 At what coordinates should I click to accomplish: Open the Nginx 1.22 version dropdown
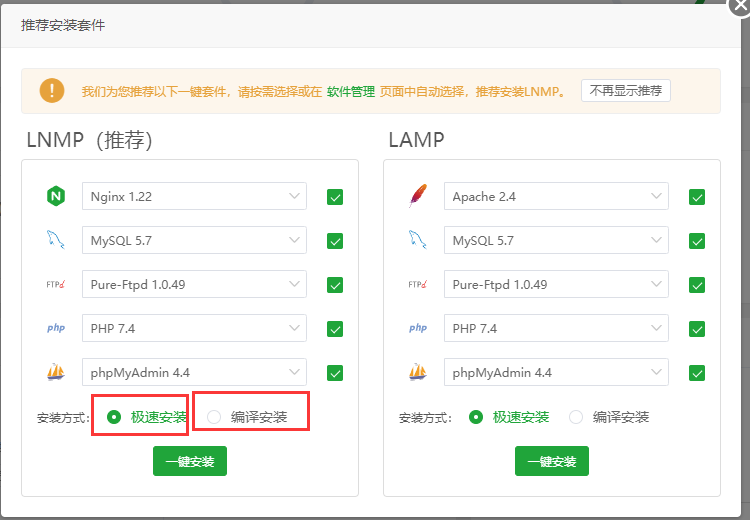tap(194, 196)
